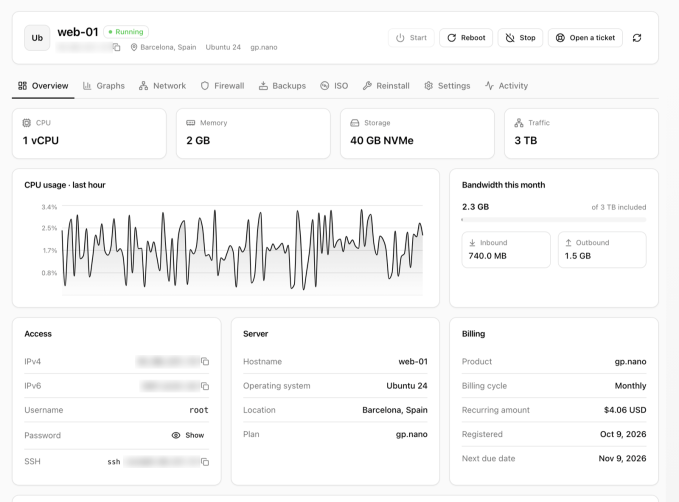This screenshot has width=679, height=502.
Task: Copy the blurred address under web-01 title
Action: pyautogui.click(x=116, y=47)
